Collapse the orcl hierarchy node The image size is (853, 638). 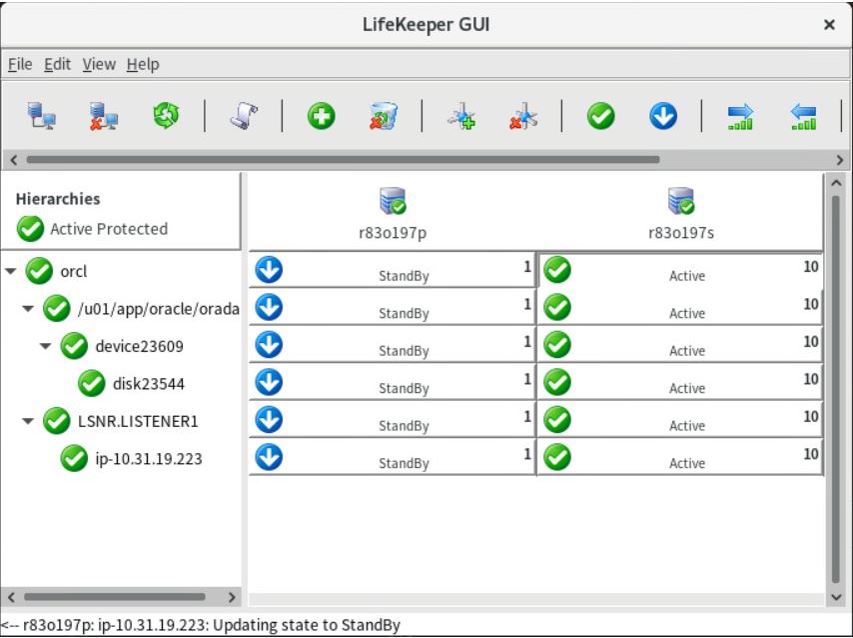click(x=11, y=271)
